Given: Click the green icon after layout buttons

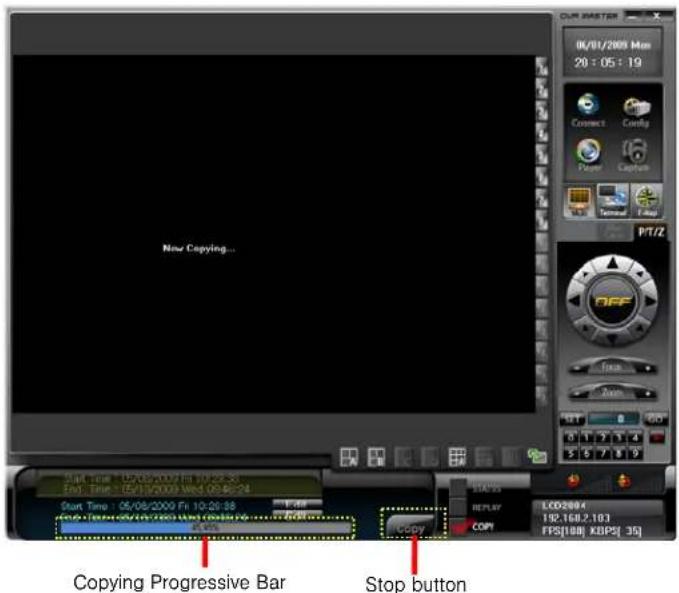Looking at the screenshot, I should pyautogui.click(x=537, y=456).
